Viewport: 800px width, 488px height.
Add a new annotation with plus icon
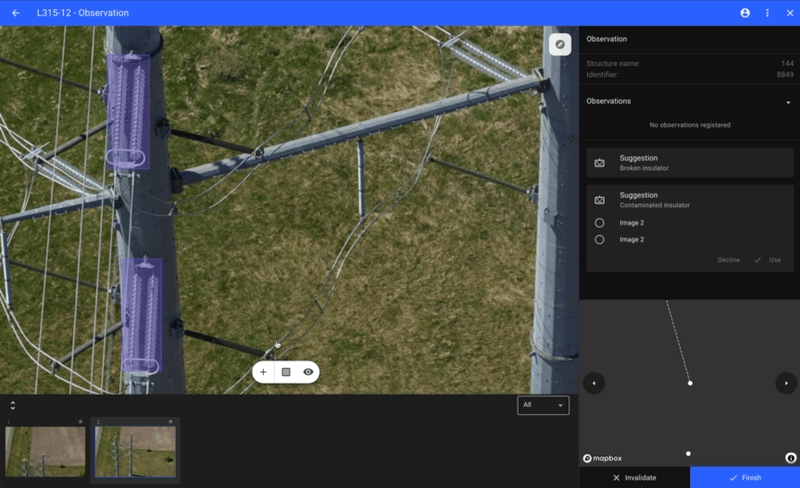coord(263,372)
